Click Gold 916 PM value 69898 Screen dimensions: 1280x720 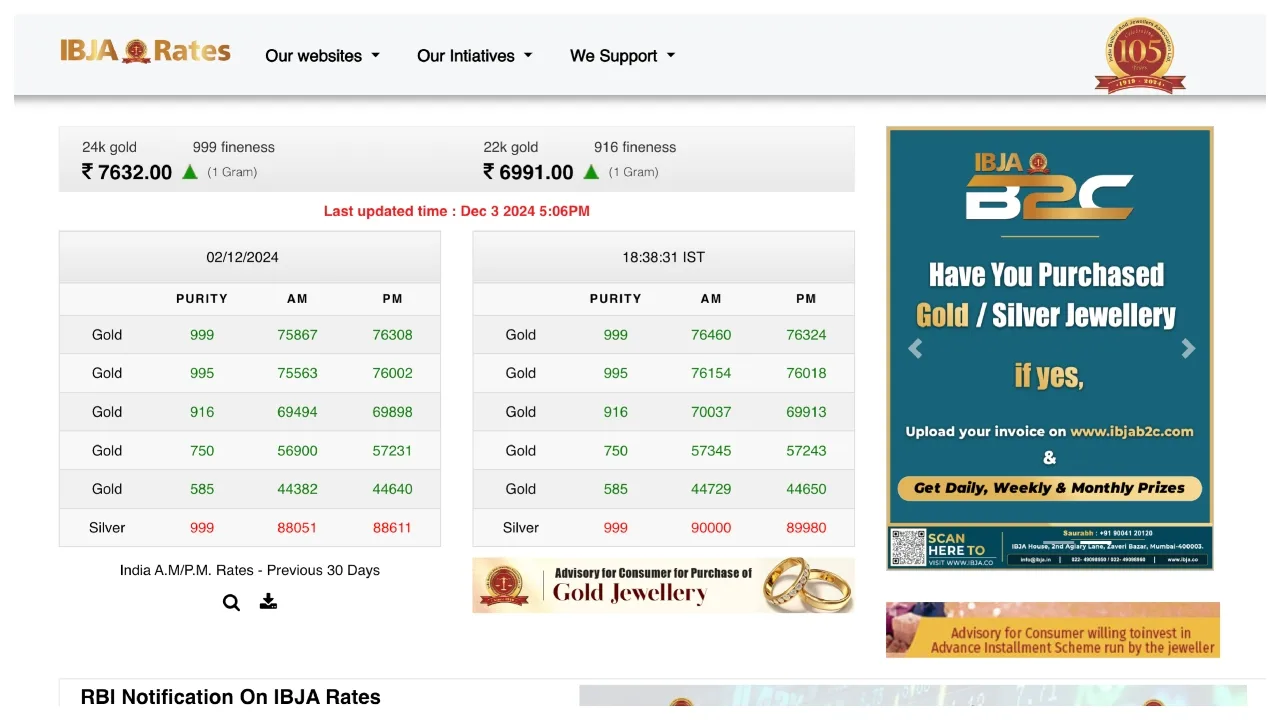[x=392, y=412]
